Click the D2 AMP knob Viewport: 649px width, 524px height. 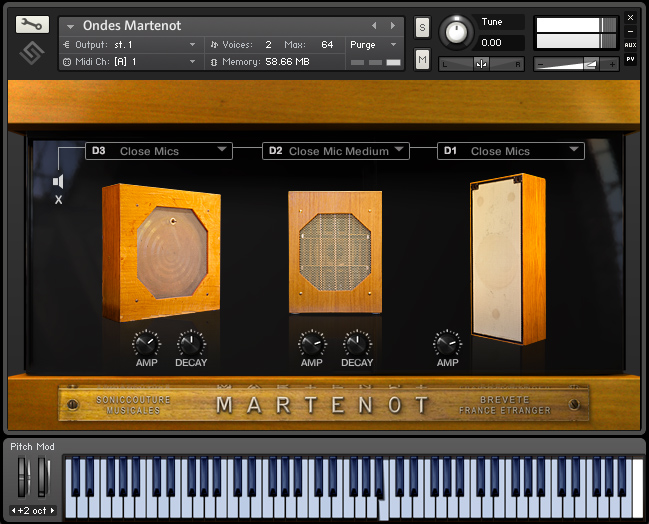pyautogui.click(x=312, y=344)
